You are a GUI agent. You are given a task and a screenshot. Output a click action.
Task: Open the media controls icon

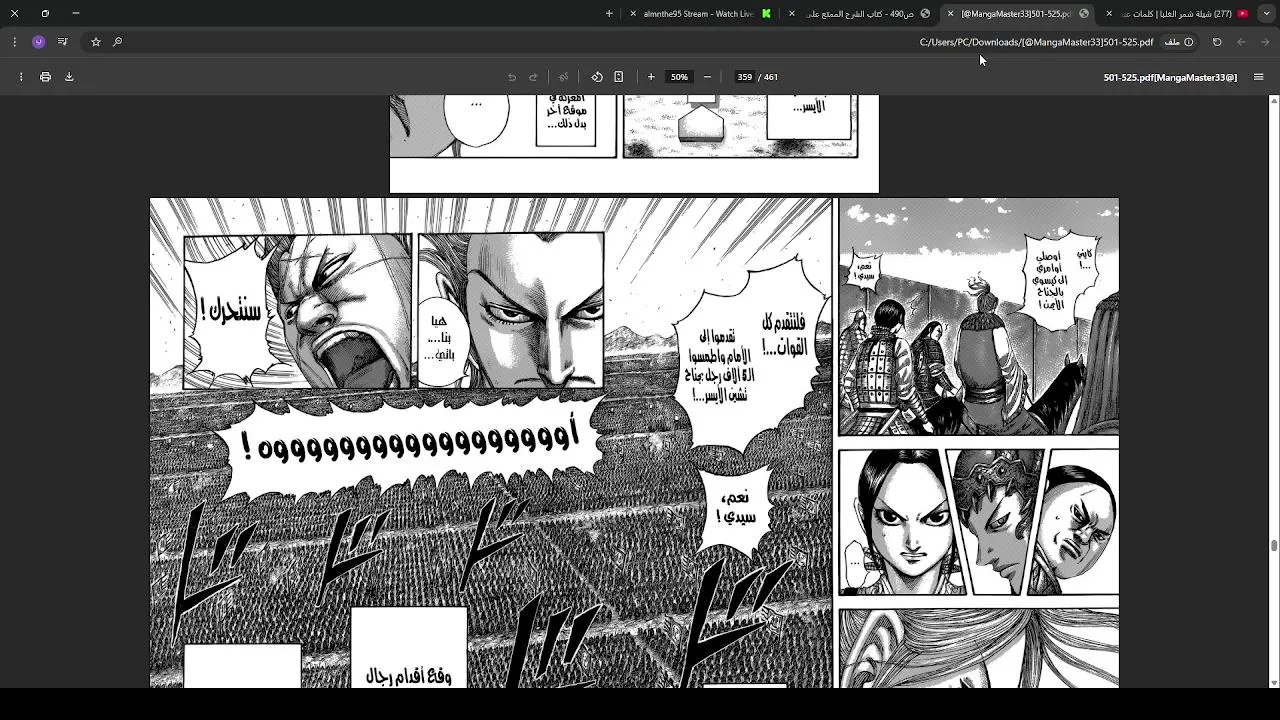pyautogui.click(x=63, y=42)
